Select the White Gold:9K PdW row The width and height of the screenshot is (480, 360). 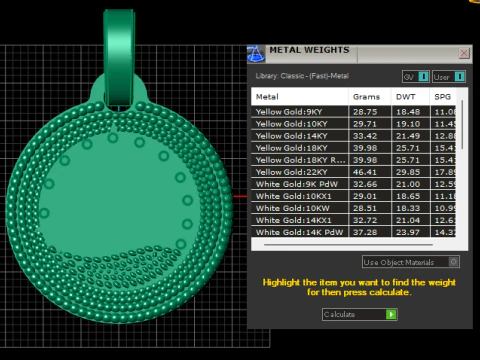(x=353, y=184)
